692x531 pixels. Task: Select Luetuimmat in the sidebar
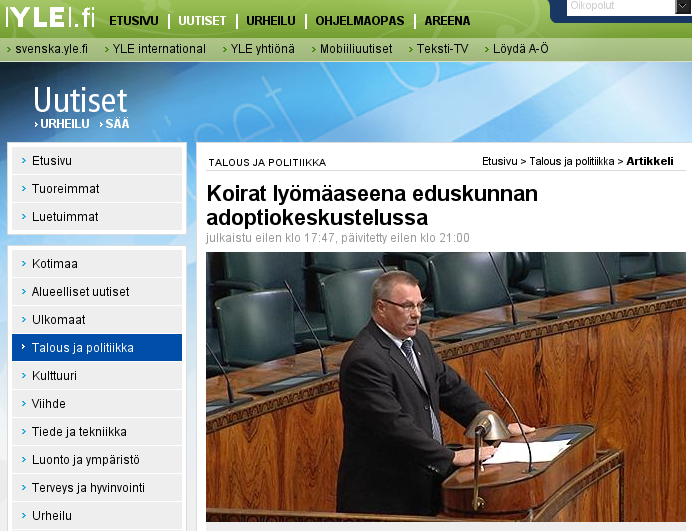65,217
